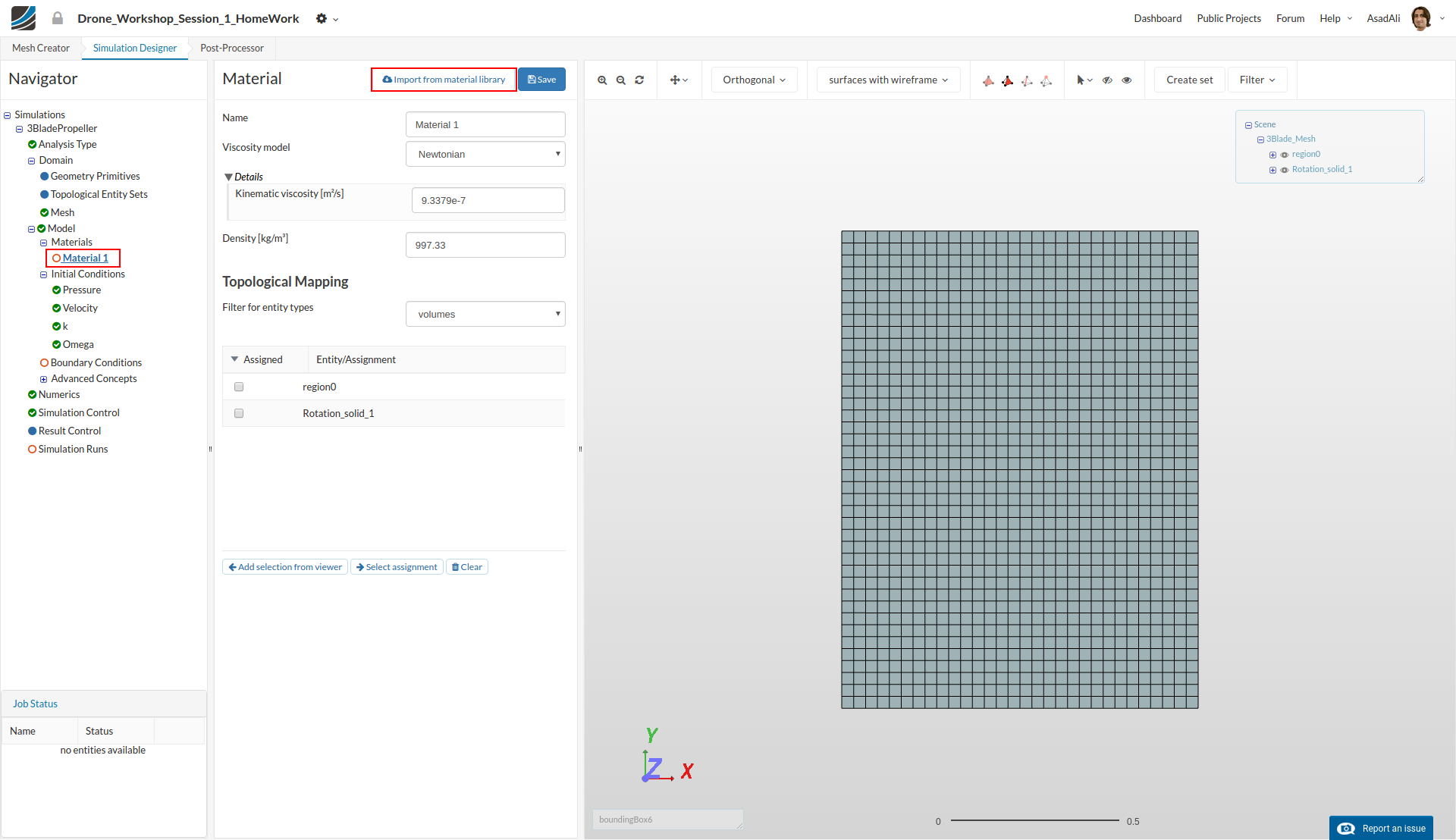
Task: Open surfaces with wireframe render dropdown
Action: point(888,80)
